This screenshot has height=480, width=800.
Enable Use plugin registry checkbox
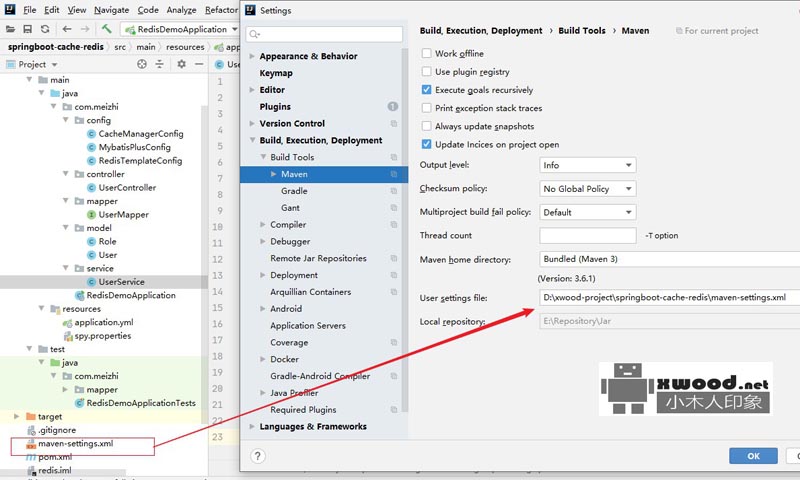point(427,71)
